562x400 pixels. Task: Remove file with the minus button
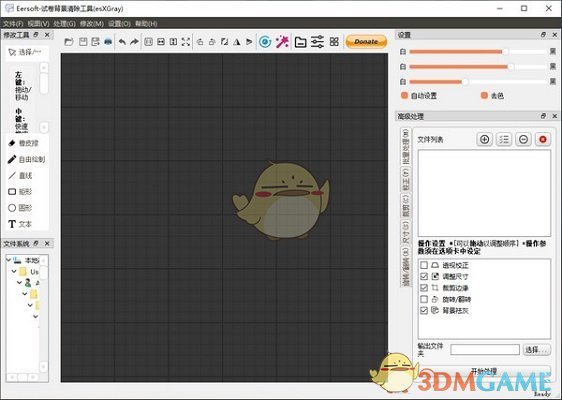(x=523, y=139)
